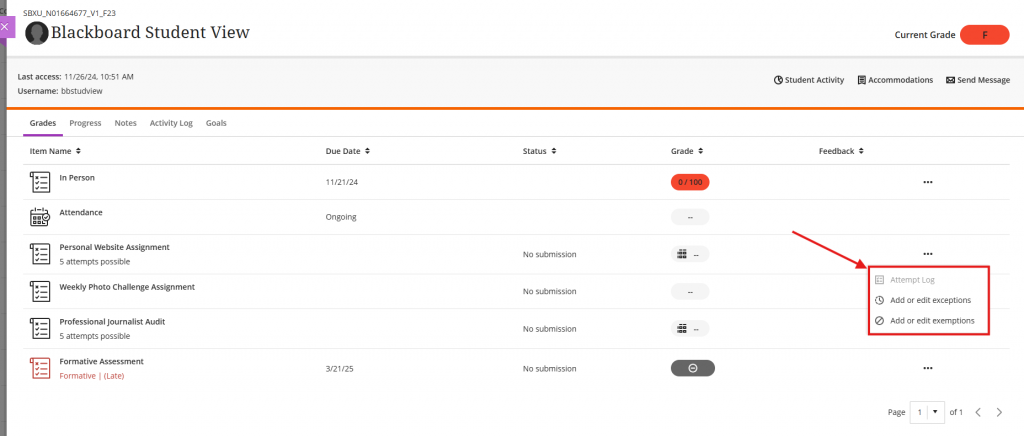Open Weekly Photo Challenge Assignment

click(x=127, y=287)
